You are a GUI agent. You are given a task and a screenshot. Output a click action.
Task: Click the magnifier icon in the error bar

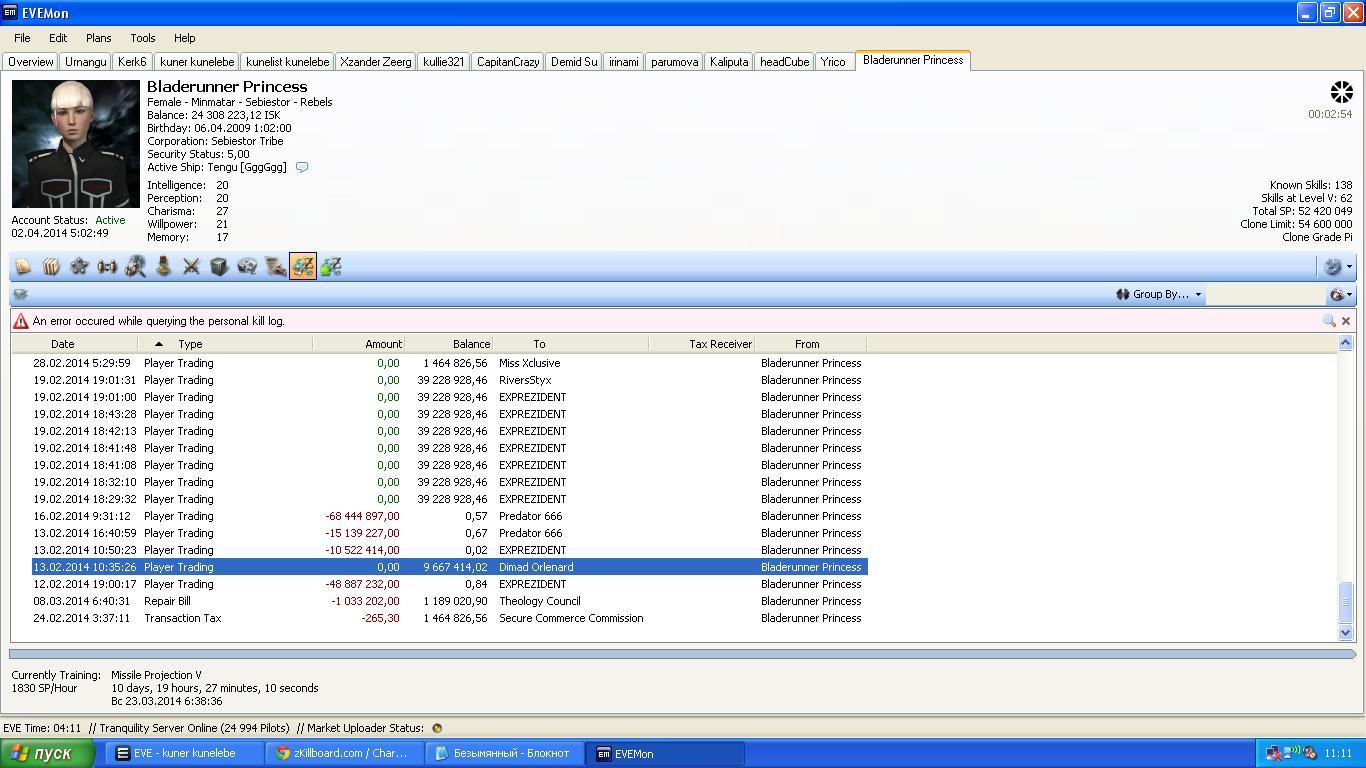[x=1328, y=321]
